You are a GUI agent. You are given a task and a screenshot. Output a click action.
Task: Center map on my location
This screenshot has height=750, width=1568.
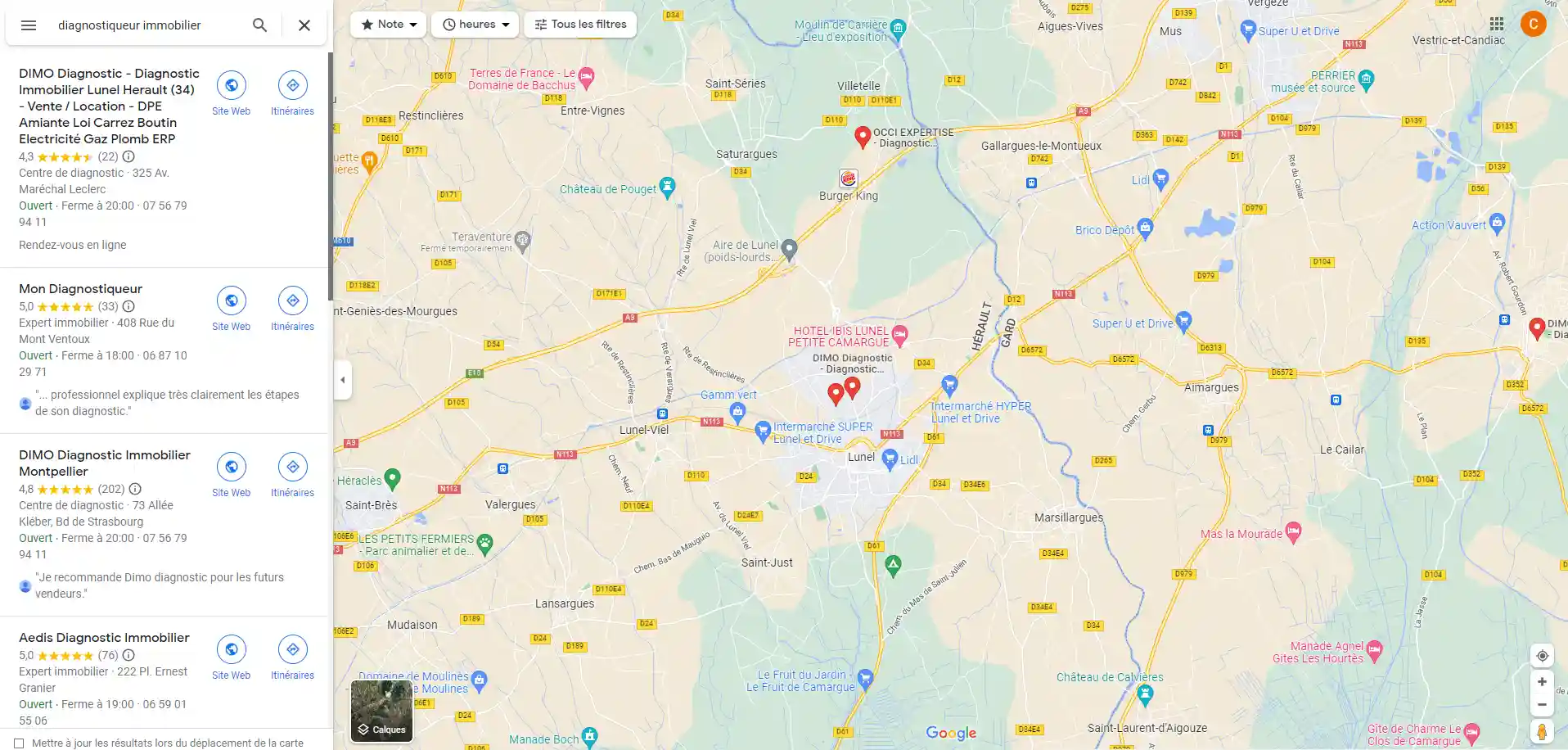(1542, 656)
